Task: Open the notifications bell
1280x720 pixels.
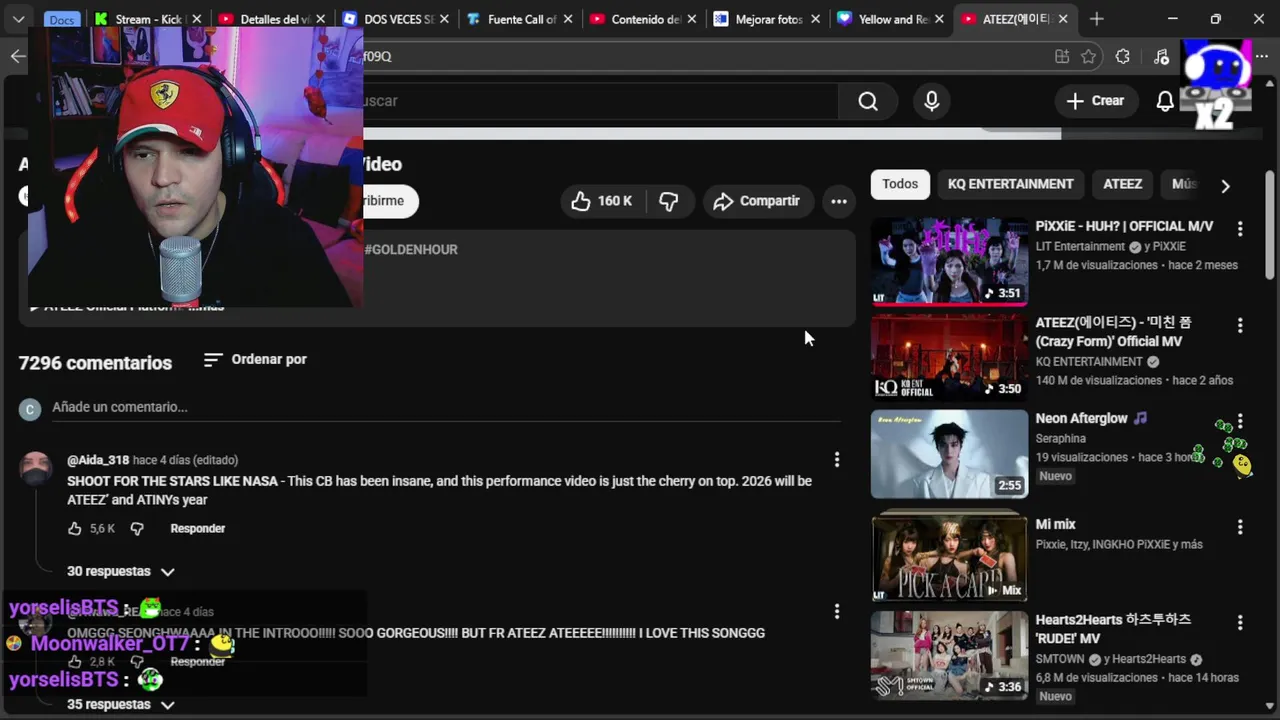Action: [1165, 101]
